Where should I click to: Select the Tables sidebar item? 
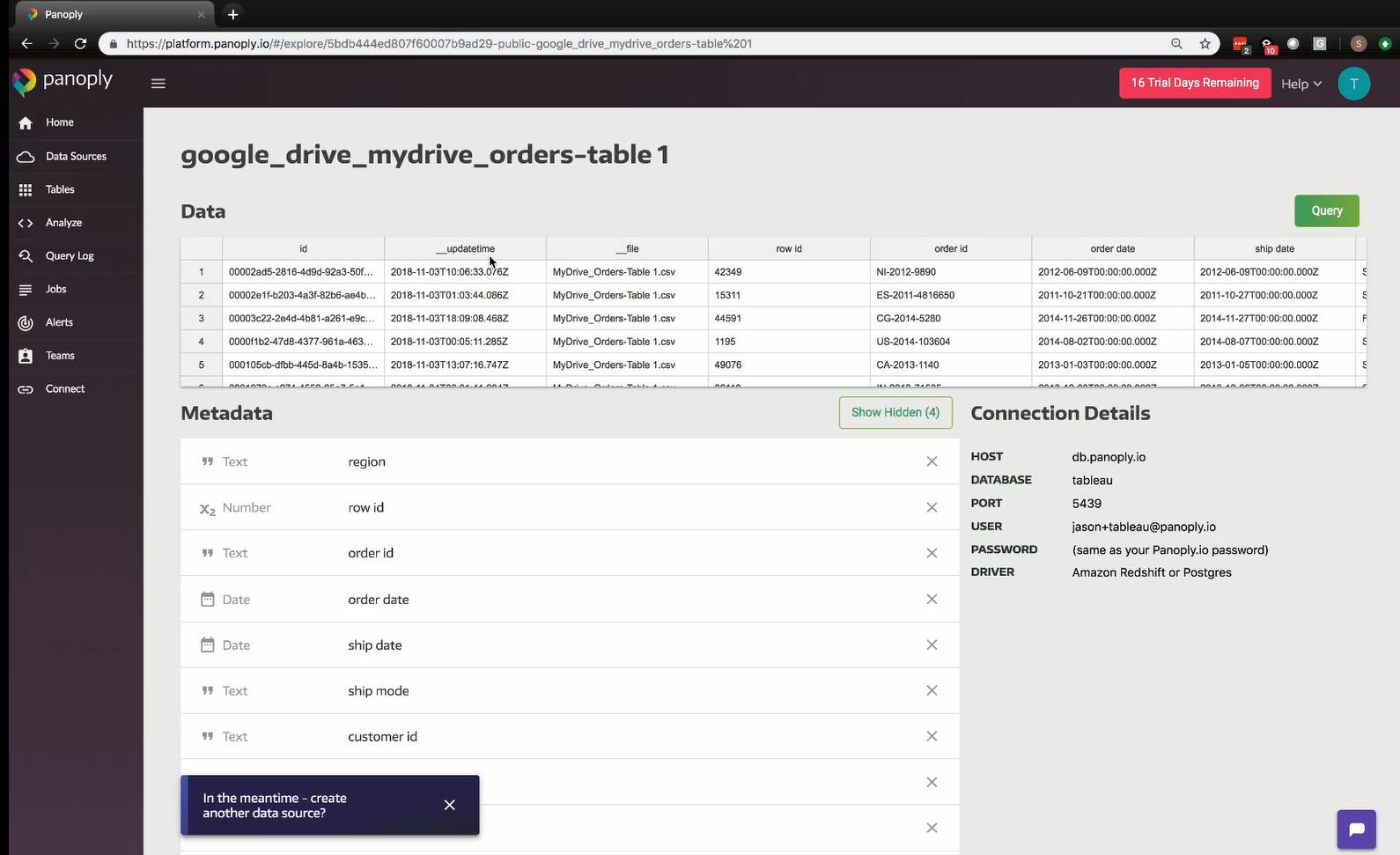pos(60,189)
